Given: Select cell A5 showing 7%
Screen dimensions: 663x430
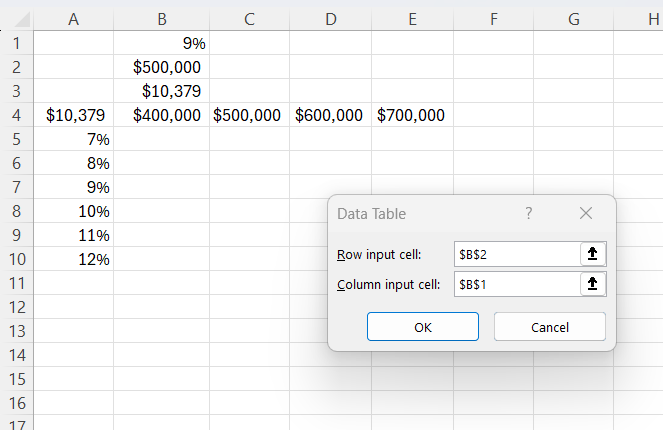Looking at the screenshot, I should pos(74,139).
